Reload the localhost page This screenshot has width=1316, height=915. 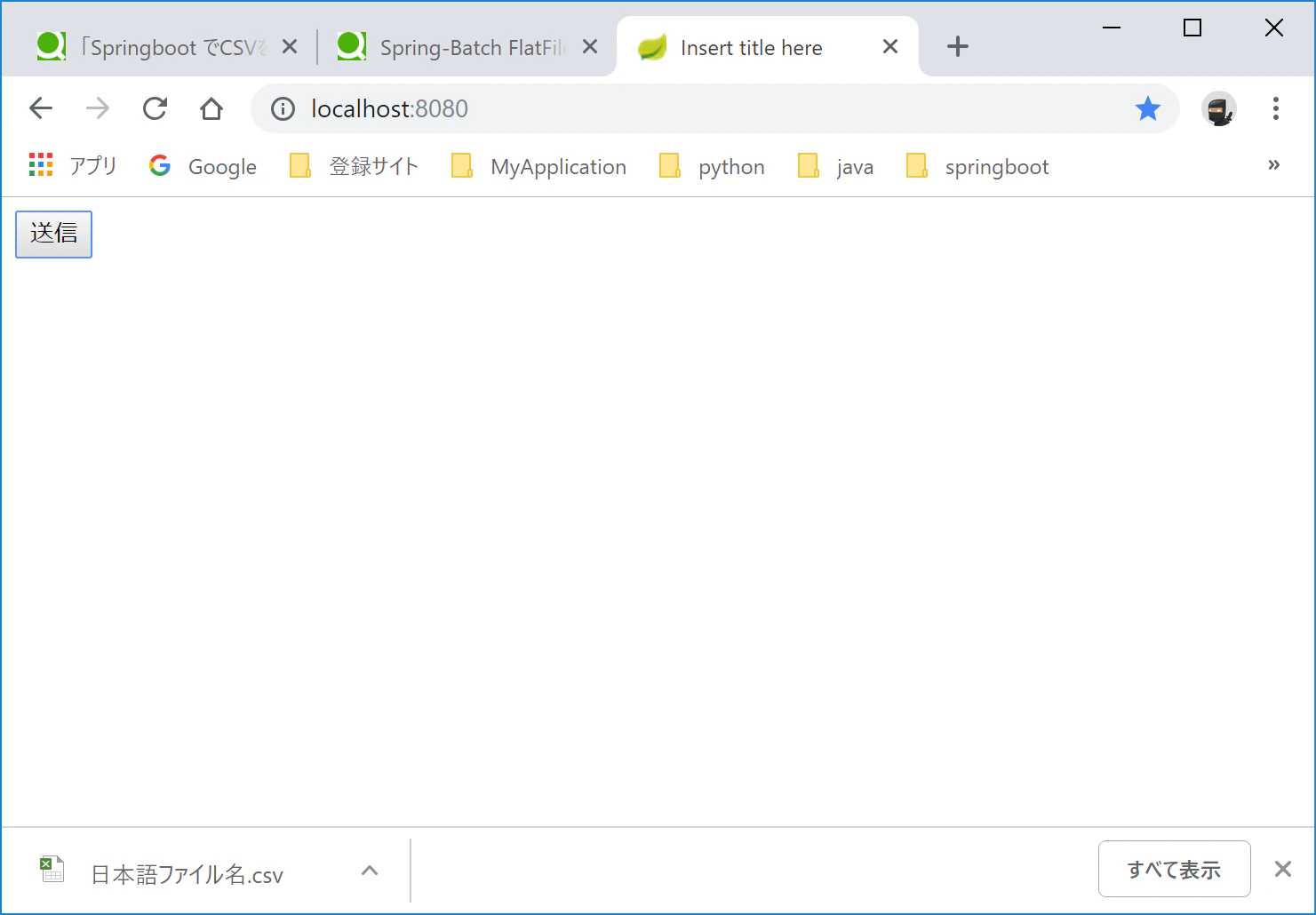click(x=156, y=108)
